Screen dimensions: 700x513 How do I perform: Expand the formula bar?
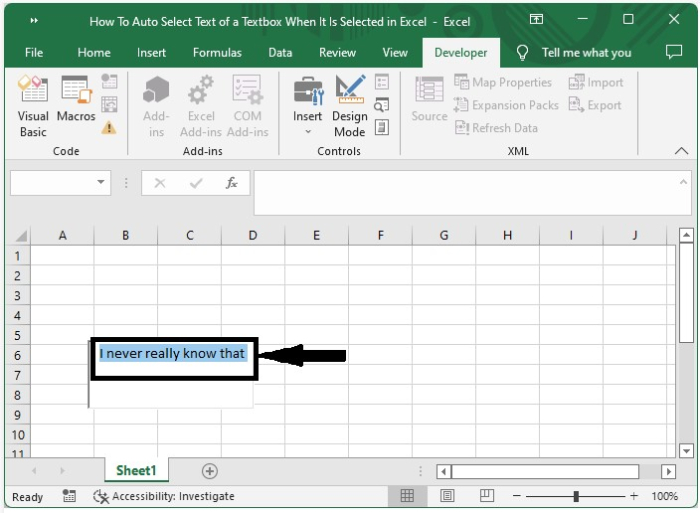(683, 182)
